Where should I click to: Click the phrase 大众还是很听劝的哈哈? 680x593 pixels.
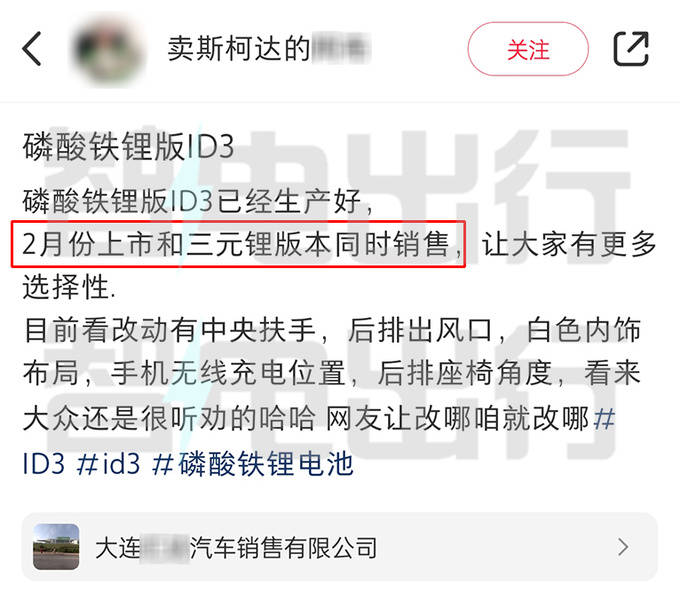(x=169, y=419)
